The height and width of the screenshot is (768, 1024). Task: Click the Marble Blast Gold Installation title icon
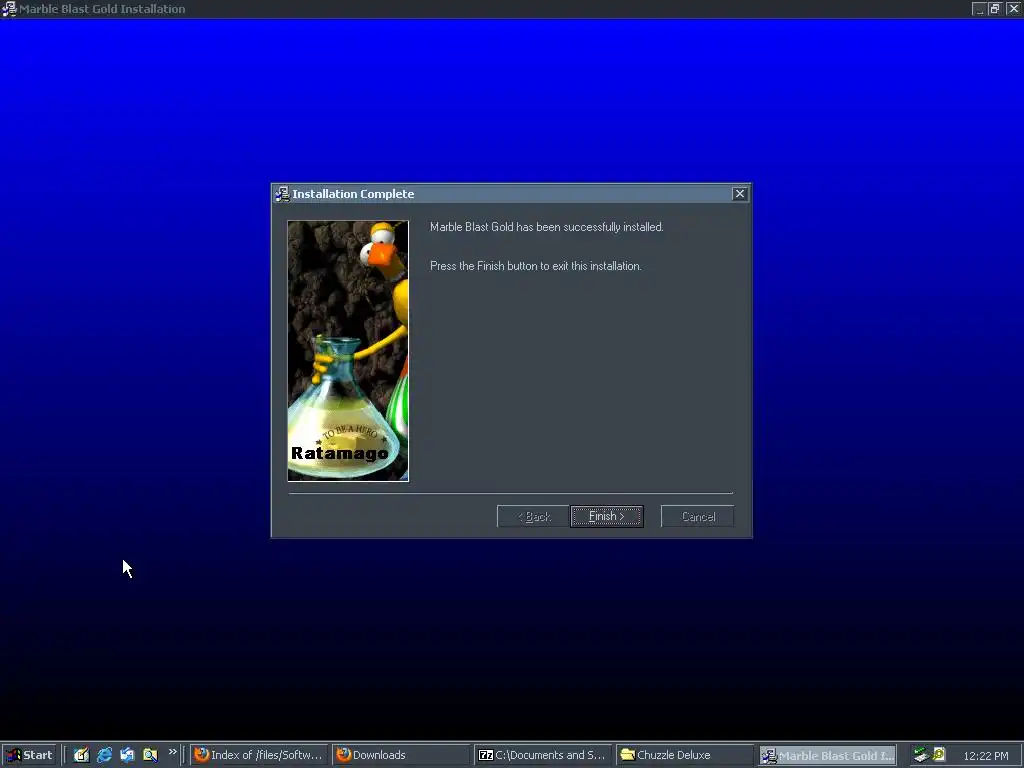coord(9,9)
